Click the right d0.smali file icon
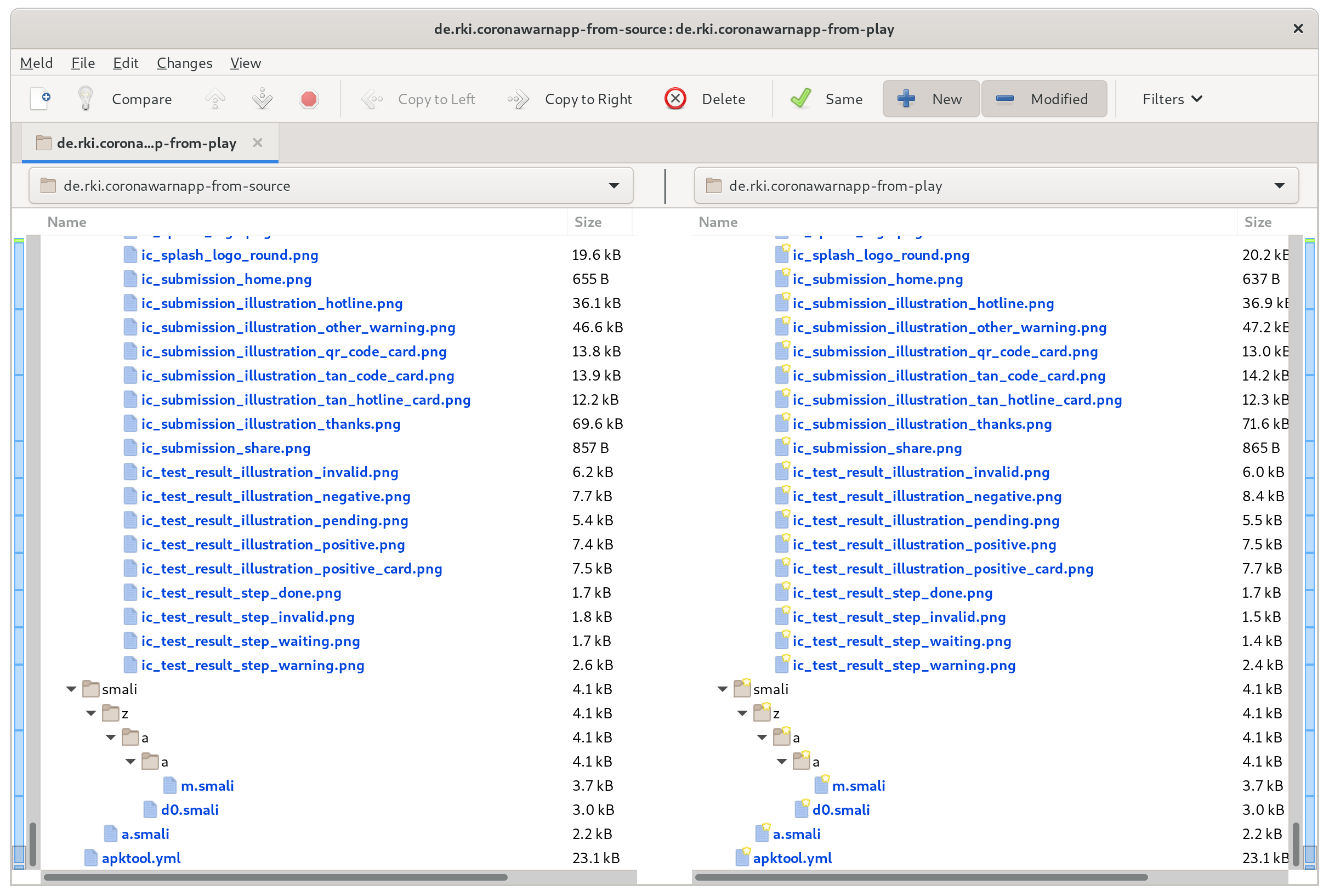Viewport: 1329px width, 896px height. pyautogui.click(x=802, y=810)
